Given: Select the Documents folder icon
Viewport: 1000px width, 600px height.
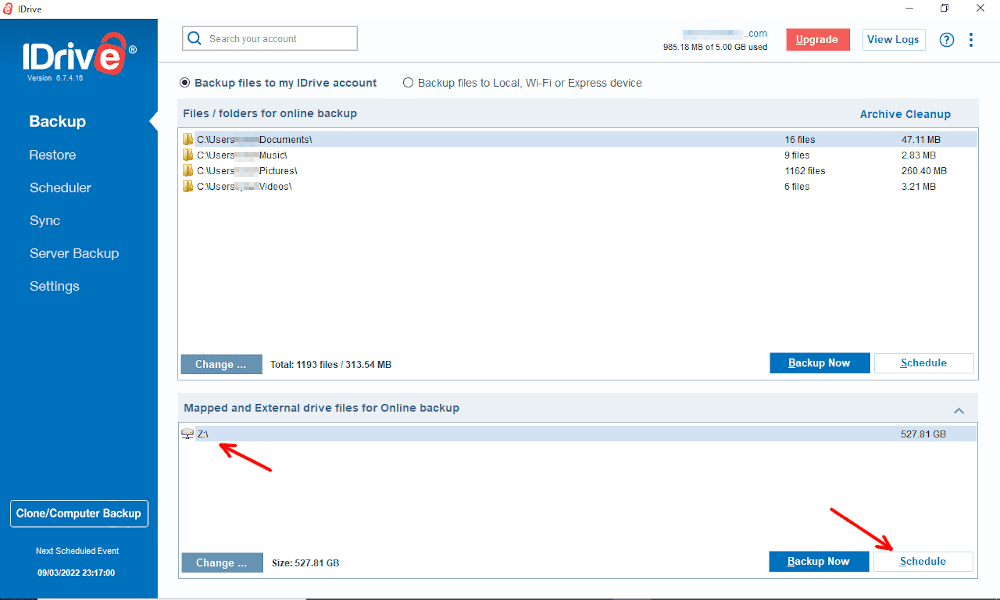Looking at the screenshot, I should click(x=188, y=139).
